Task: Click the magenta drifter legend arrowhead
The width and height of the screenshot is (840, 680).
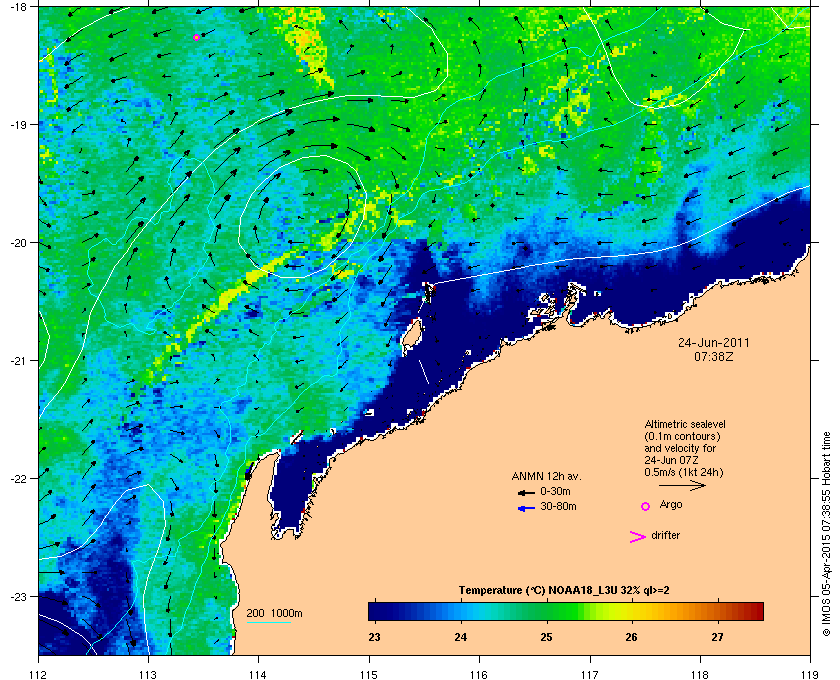Action: [x=638, y=537]
